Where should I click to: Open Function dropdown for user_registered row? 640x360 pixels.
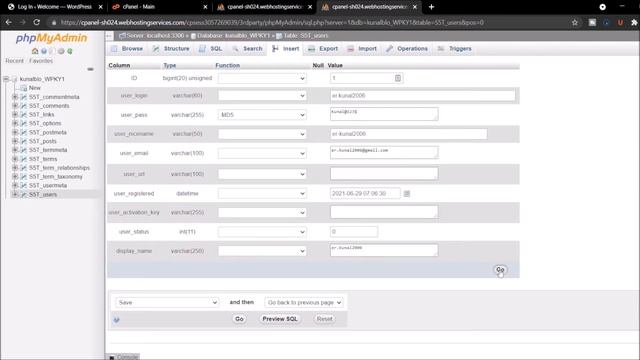262,193
